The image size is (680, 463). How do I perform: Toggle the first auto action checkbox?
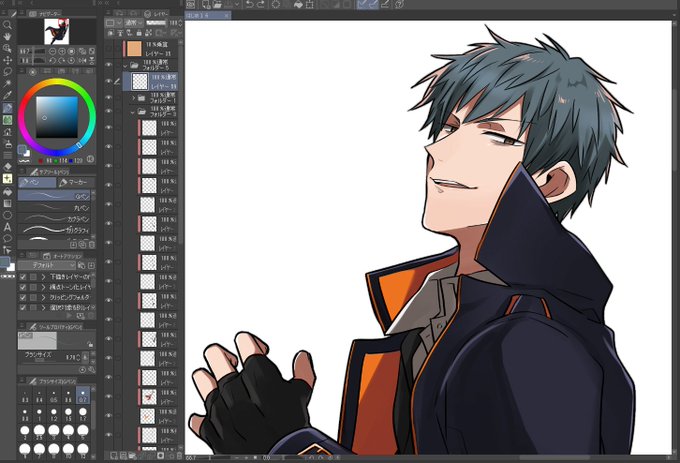coord(23,277)
